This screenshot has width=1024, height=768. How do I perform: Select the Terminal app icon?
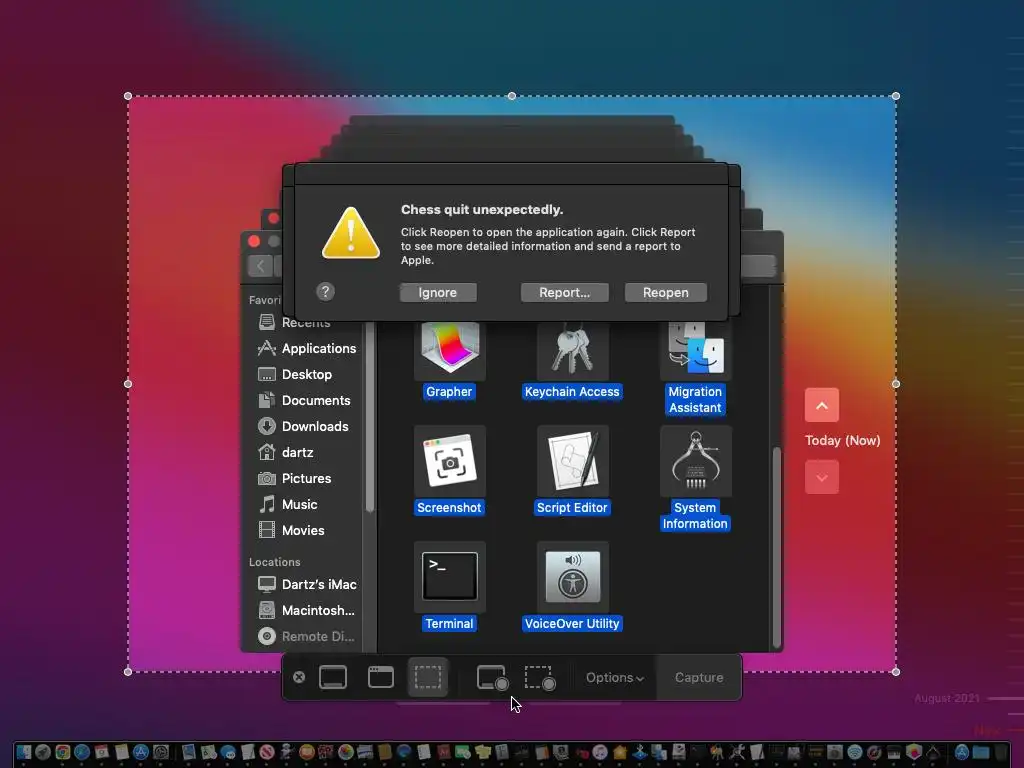[x=449, y=577]
